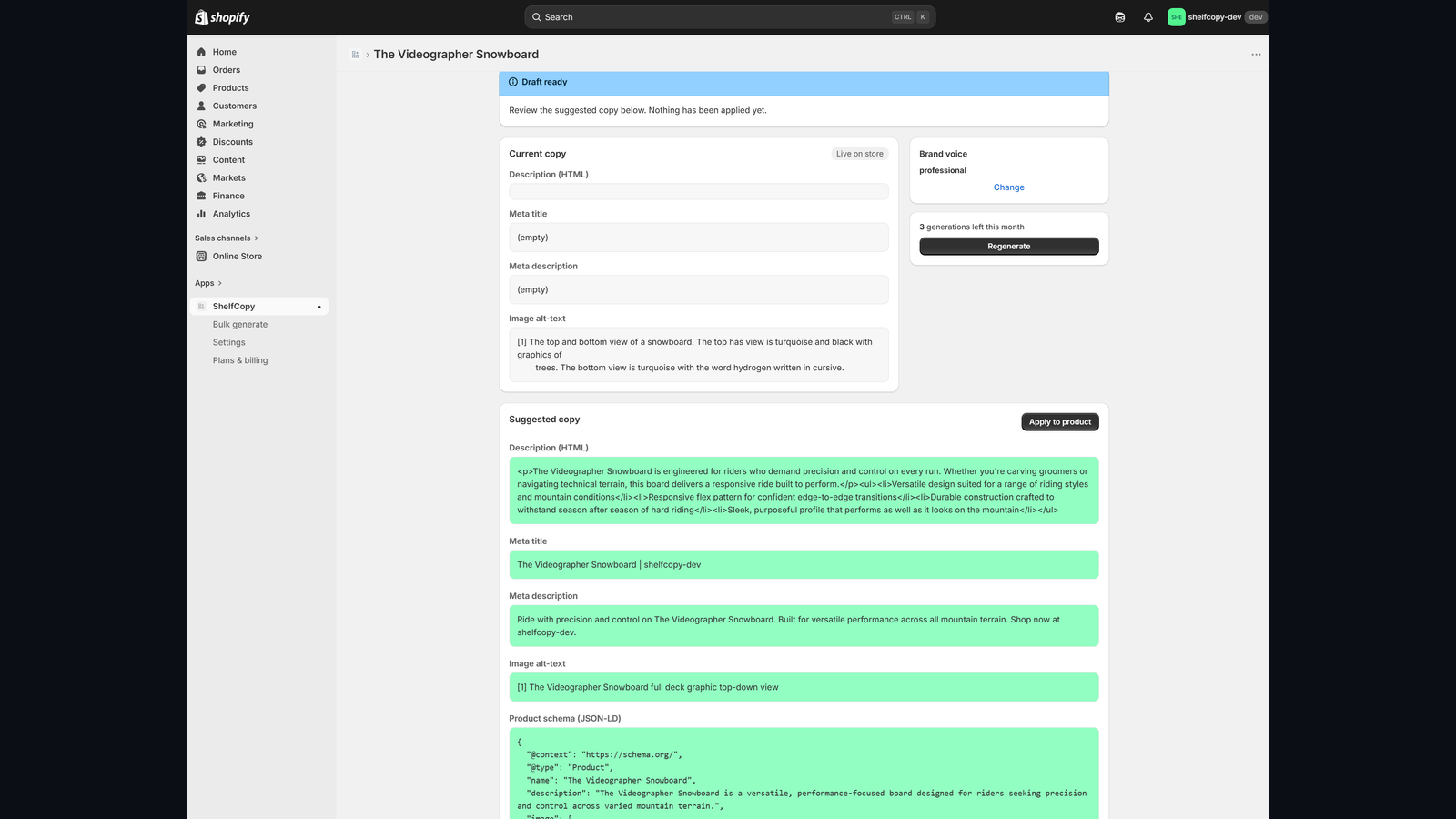Click the Content icon in sidebar
The width and height of the screenshot is (1456, 819).
click(x=201, y=160)
